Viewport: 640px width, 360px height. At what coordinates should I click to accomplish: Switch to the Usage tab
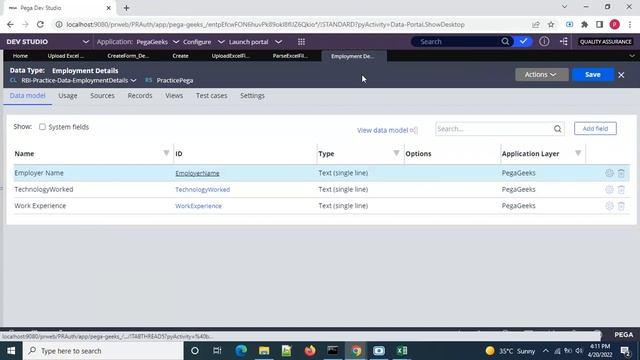68,96
